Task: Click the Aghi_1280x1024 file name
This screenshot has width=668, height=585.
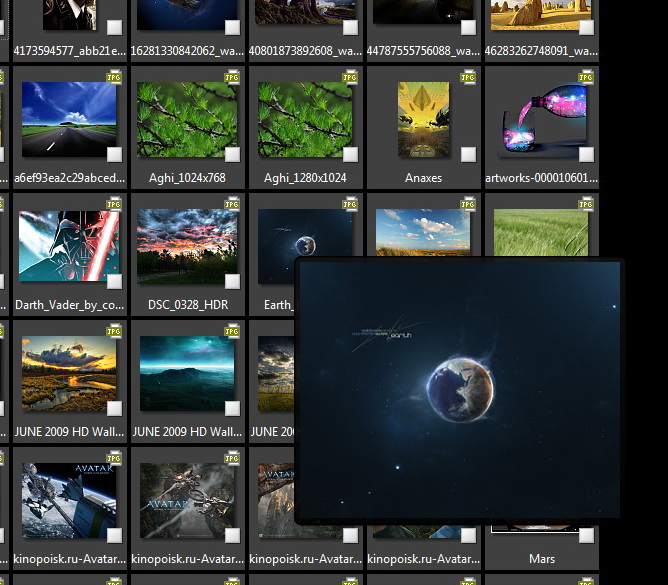Action: coord(305,178)
